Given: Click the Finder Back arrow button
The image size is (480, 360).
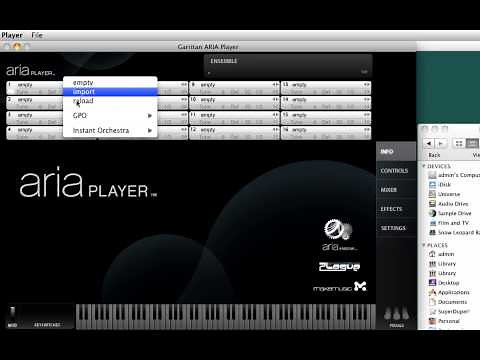Looking at the screenshot, I should pos(429,144).
